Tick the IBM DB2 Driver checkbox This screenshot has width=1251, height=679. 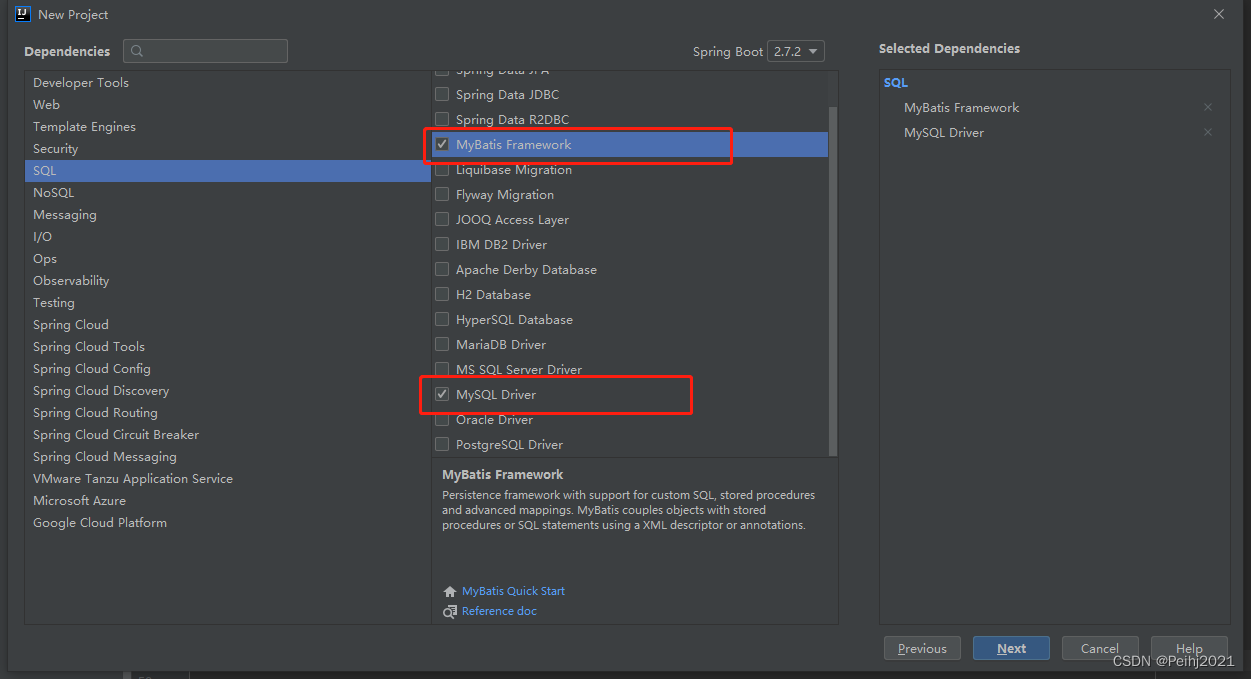(442, 244)
